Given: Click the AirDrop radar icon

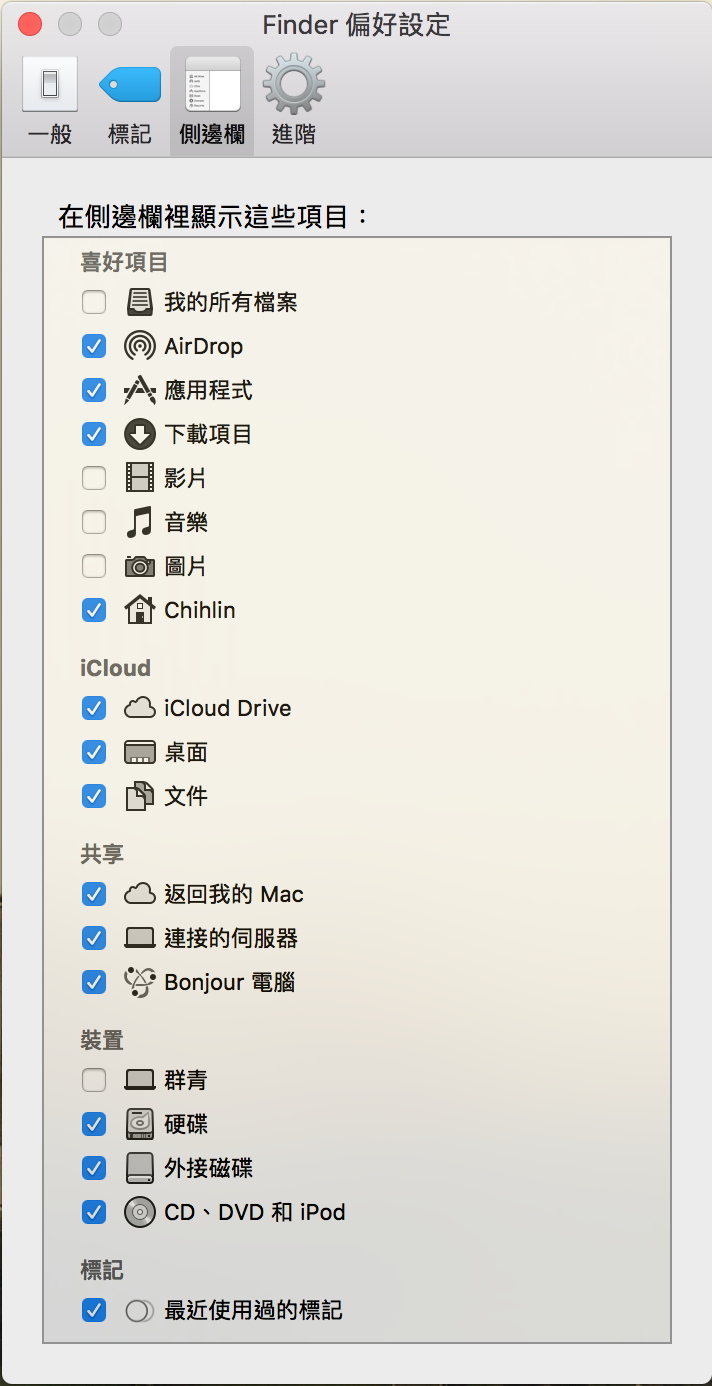Looking at the screenshot, I should pyautogui.click(x=140, y=346).
